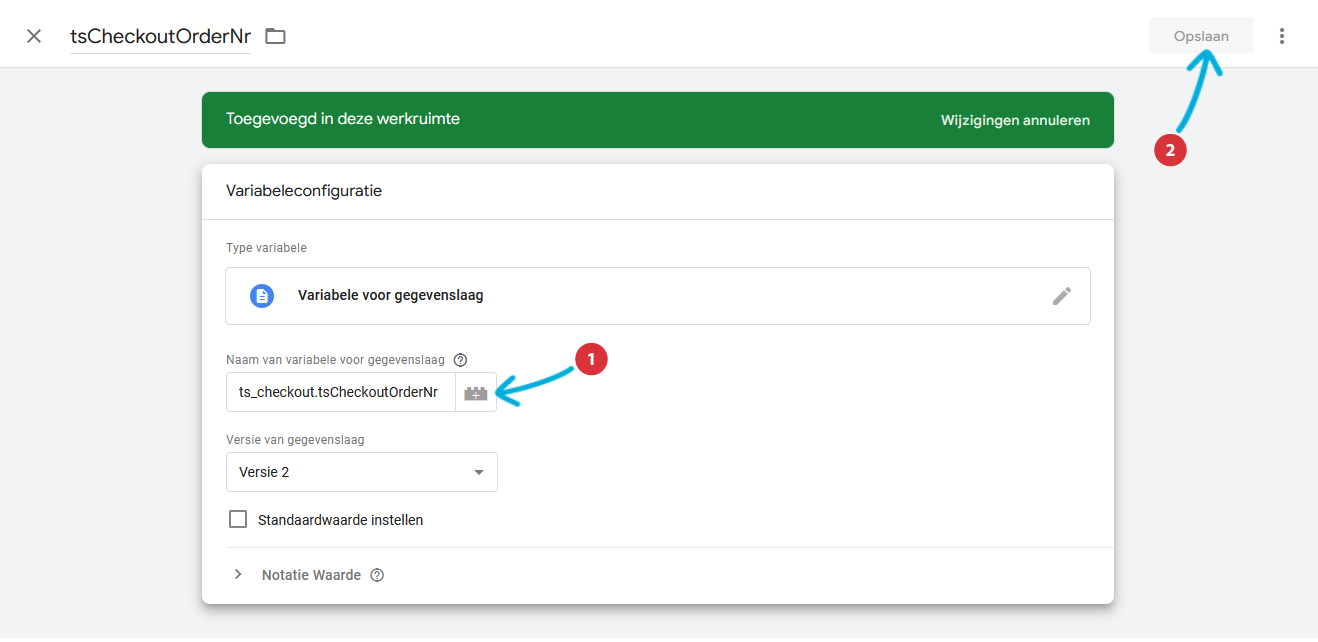Click the Notatie Waarde label

pos(311,575)
